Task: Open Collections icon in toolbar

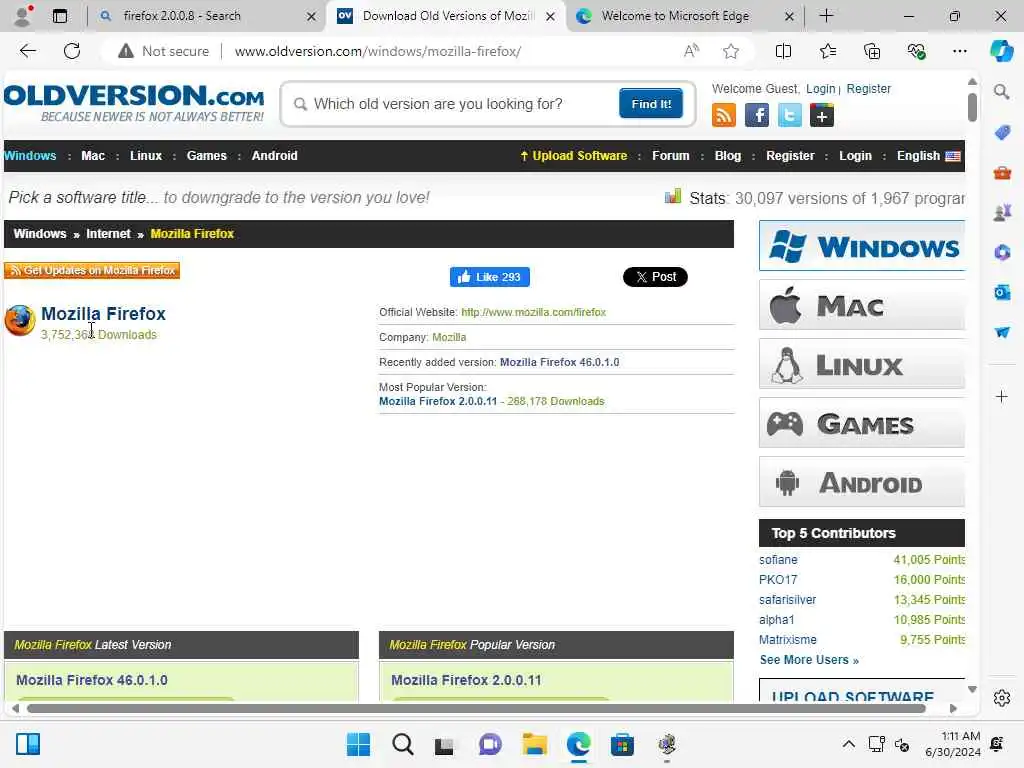Action: 872,51
